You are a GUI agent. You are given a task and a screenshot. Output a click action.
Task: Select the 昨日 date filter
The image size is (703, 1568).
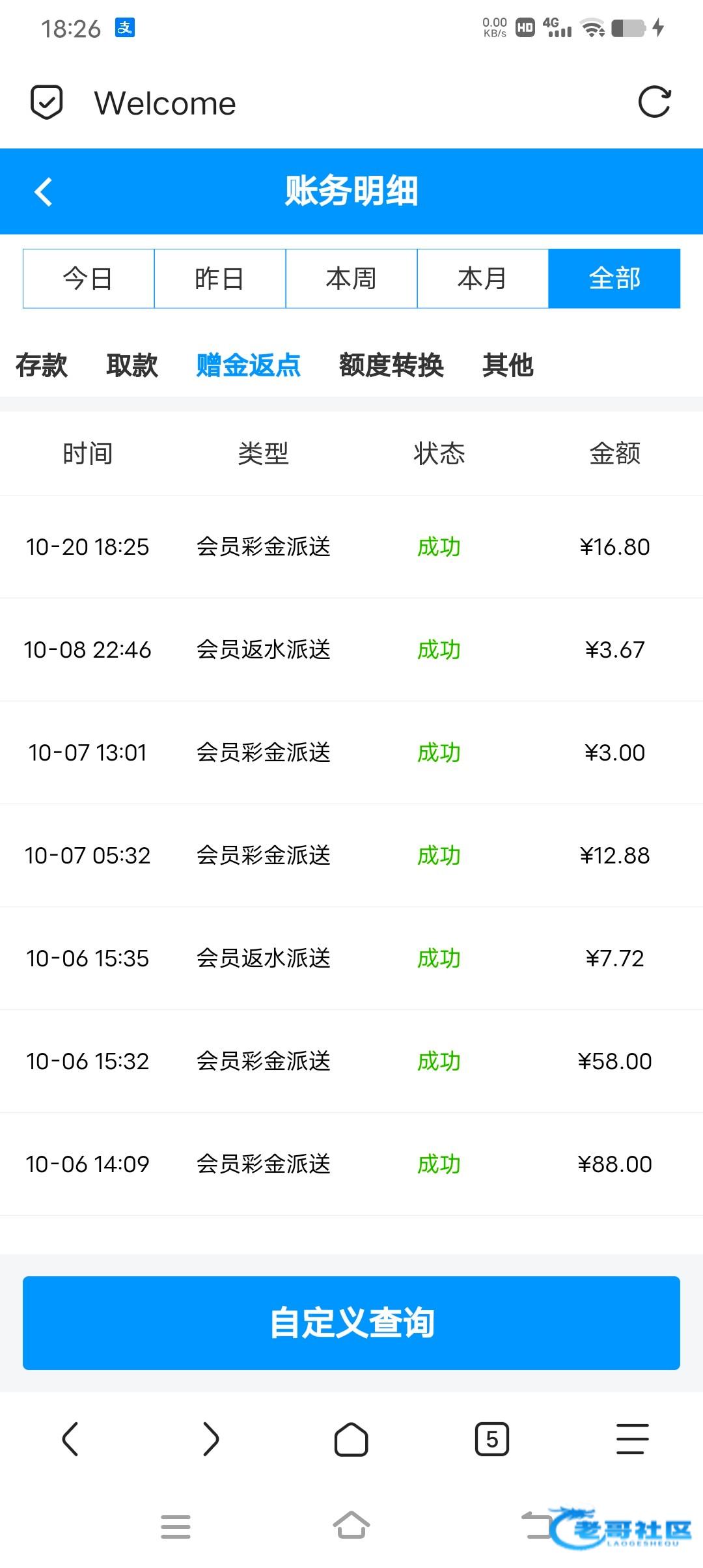tap(220, 279)
